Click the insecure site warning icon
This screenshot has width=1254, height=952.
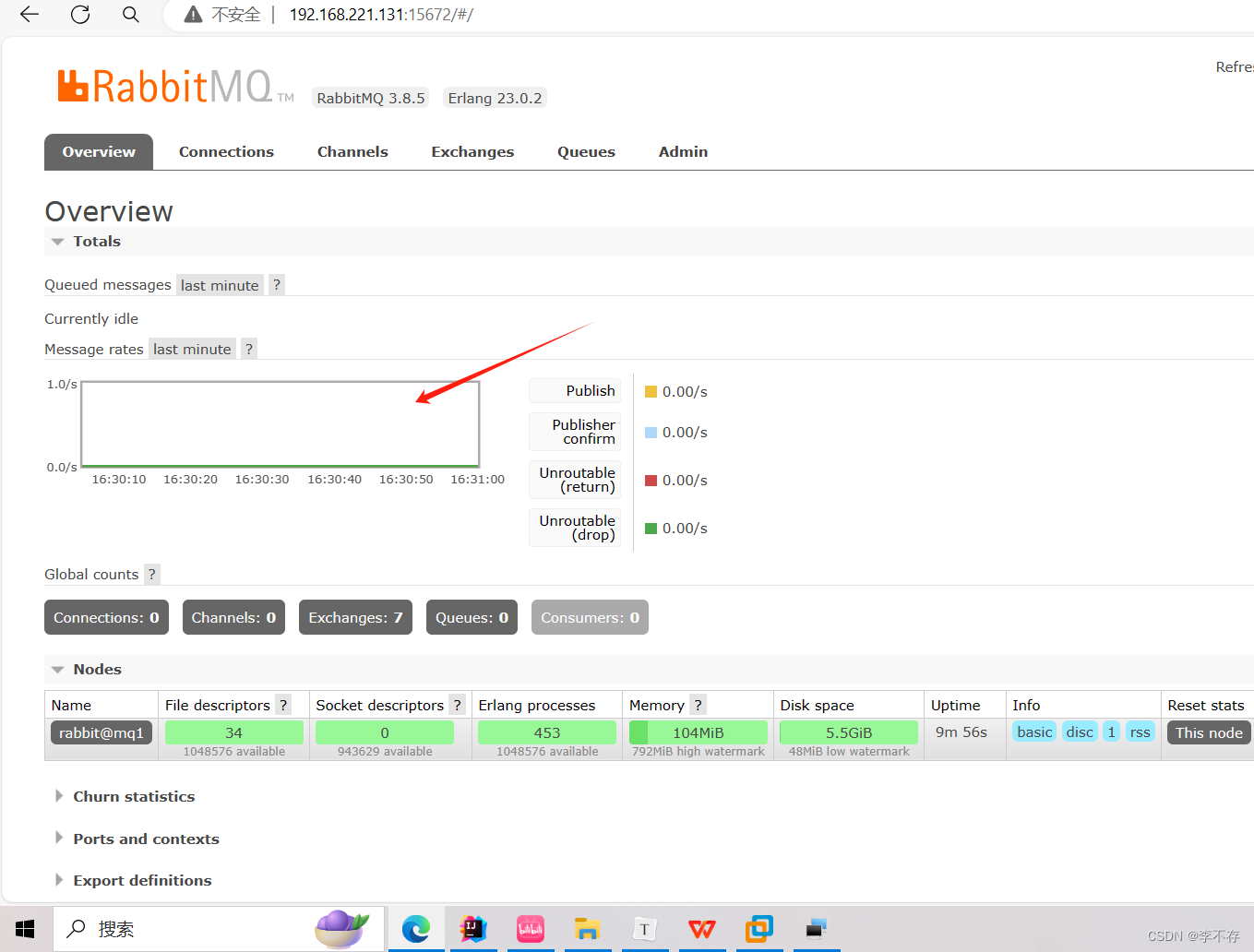point(193,15)
